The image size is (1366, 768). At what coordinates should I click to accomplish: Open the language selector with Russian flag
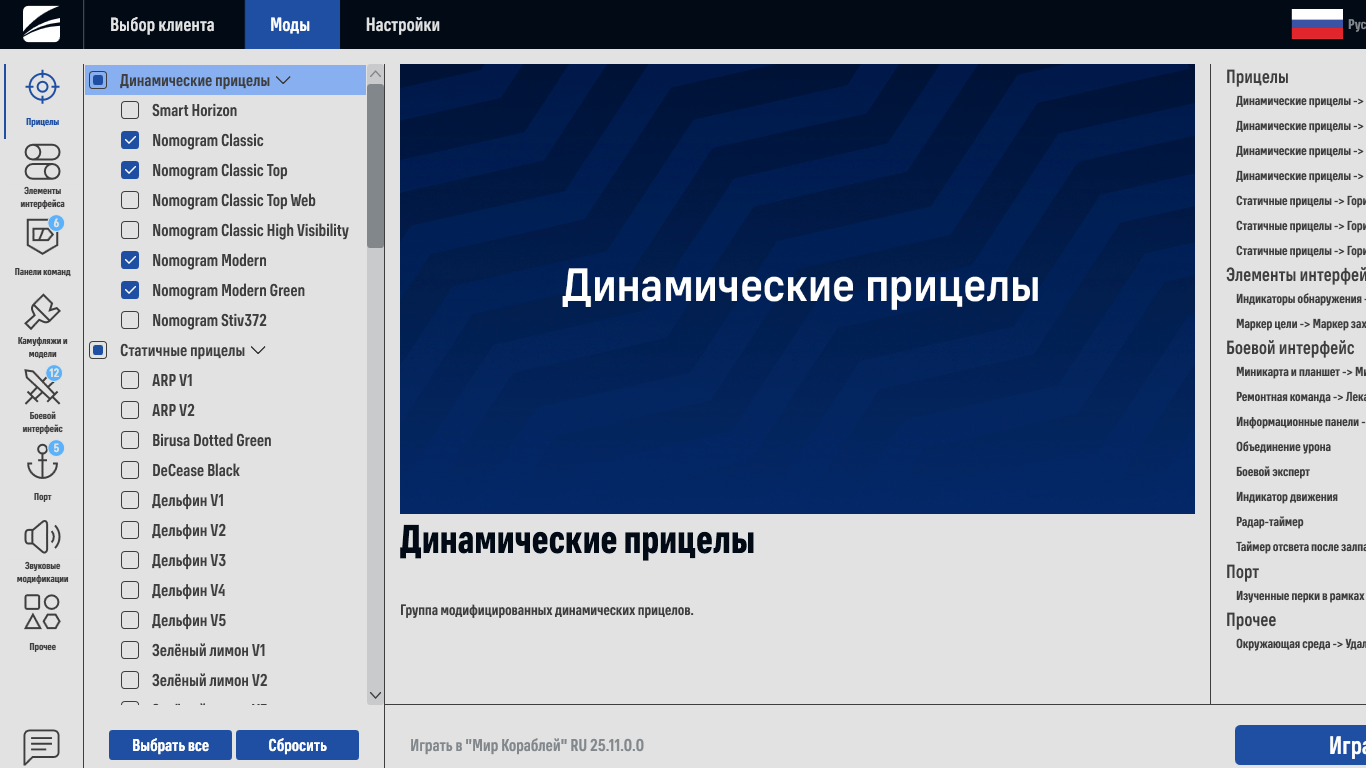pos(1317,24)
